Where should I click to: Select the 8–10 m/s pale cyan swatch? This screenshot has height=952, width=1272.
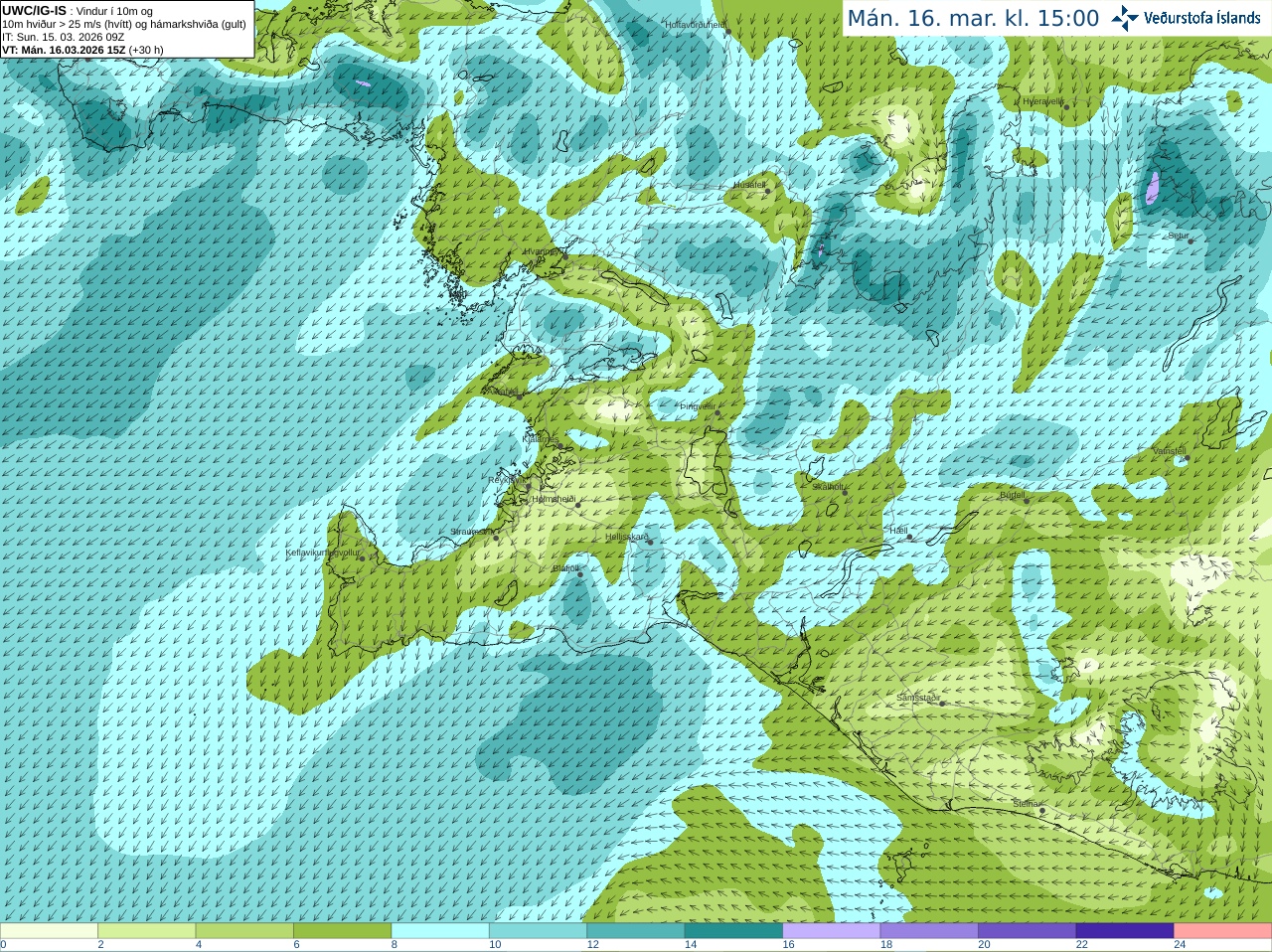coord(440,931)
